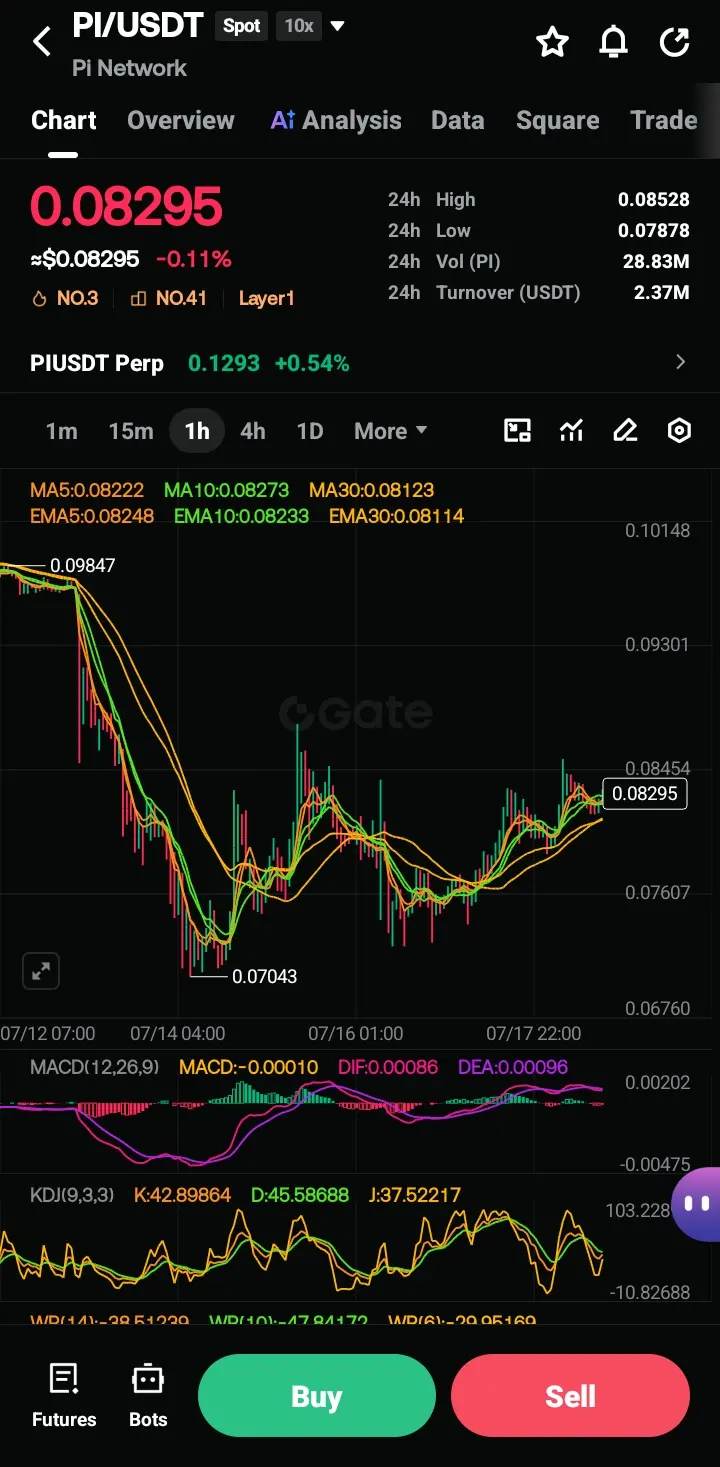The height and width of the screenshot is (1467, 720).
Task: Tap the MA10:0.08273 indicator value
Action: [x=226, y=490]
